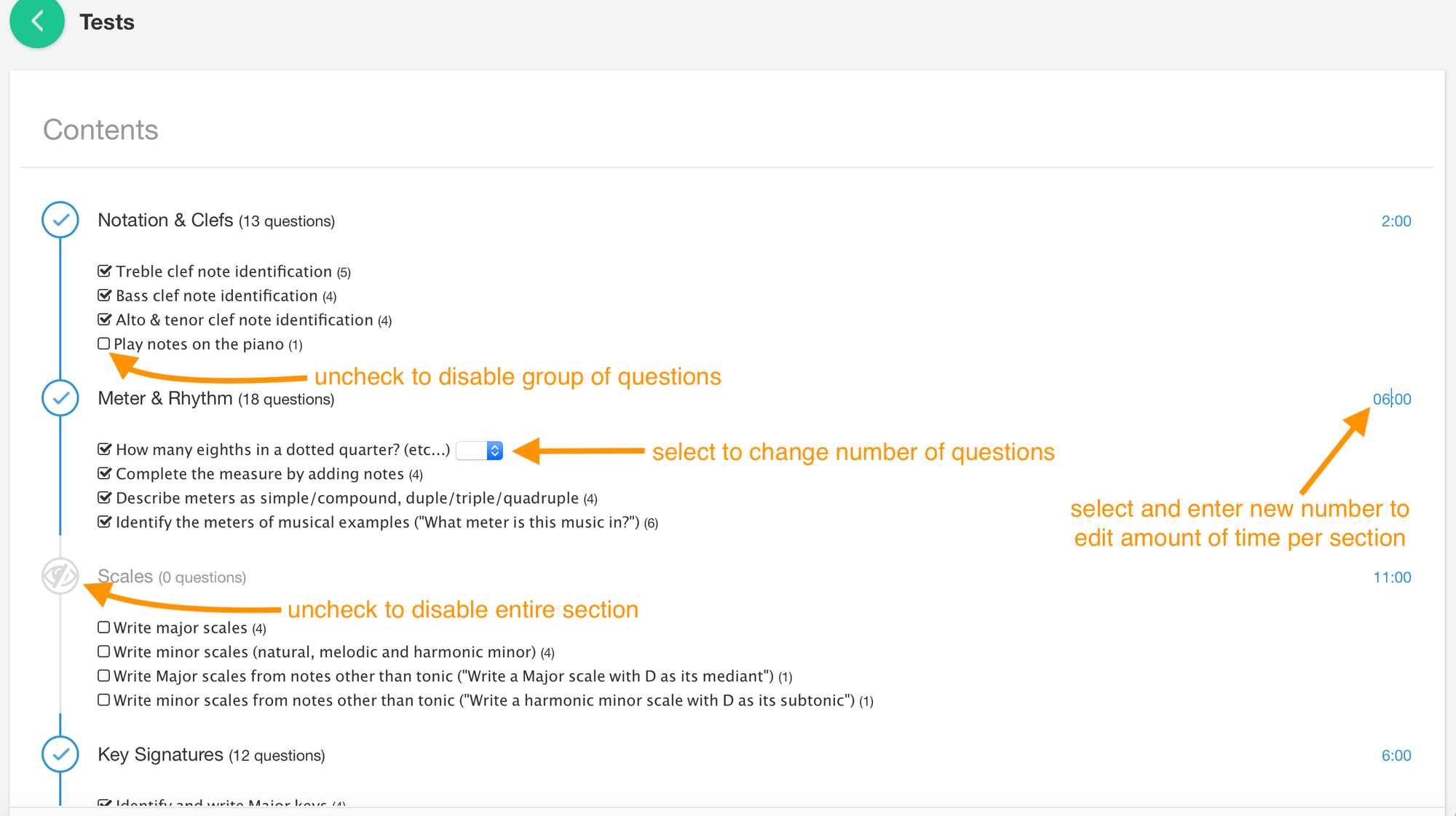Viewport: 1456px width, 816px height.
Task: Enable the disabled Scales section eye icon
Action: (60, 577)
